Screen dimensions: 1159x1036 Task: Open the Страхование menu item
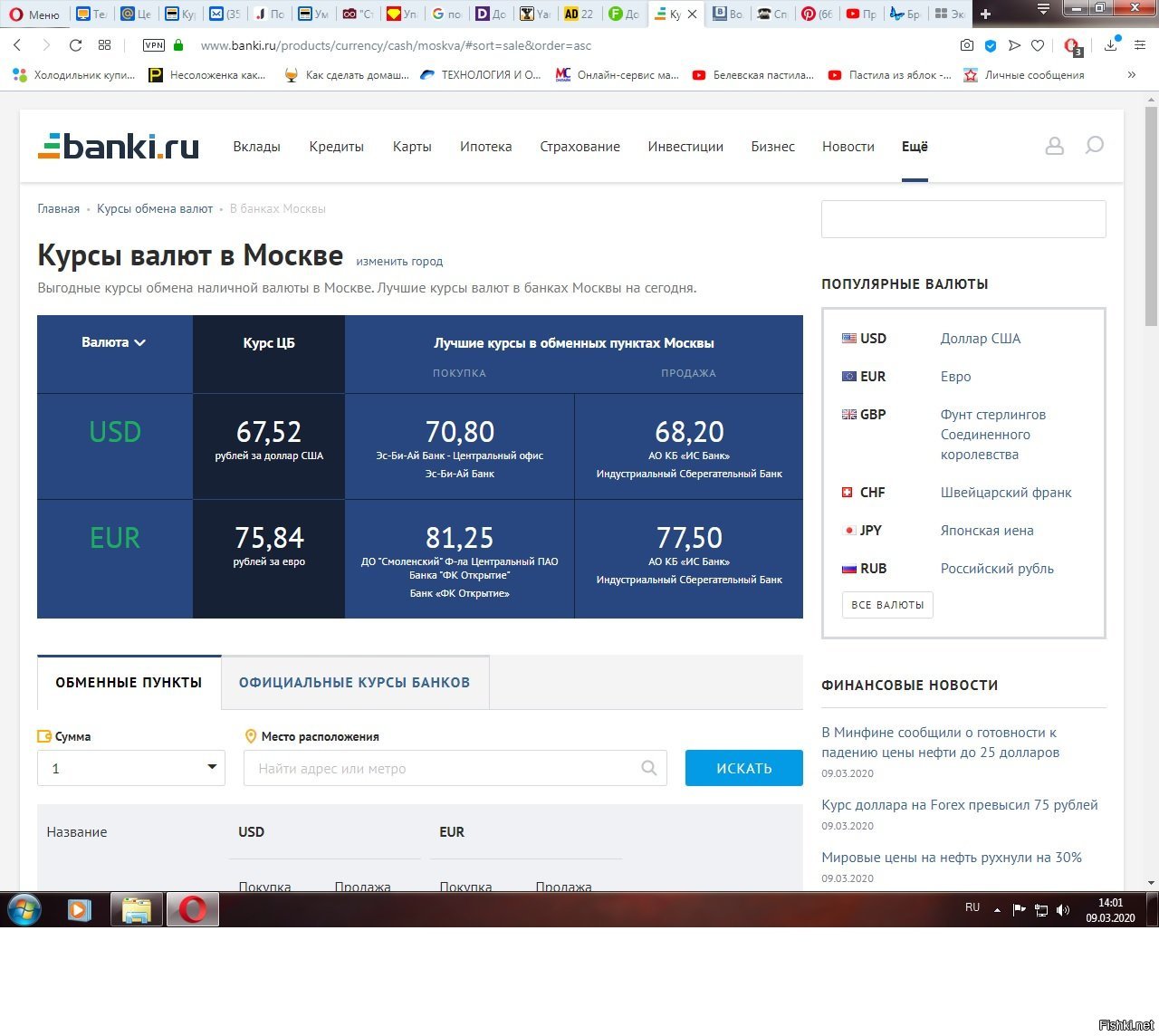[x=579, y=147]
